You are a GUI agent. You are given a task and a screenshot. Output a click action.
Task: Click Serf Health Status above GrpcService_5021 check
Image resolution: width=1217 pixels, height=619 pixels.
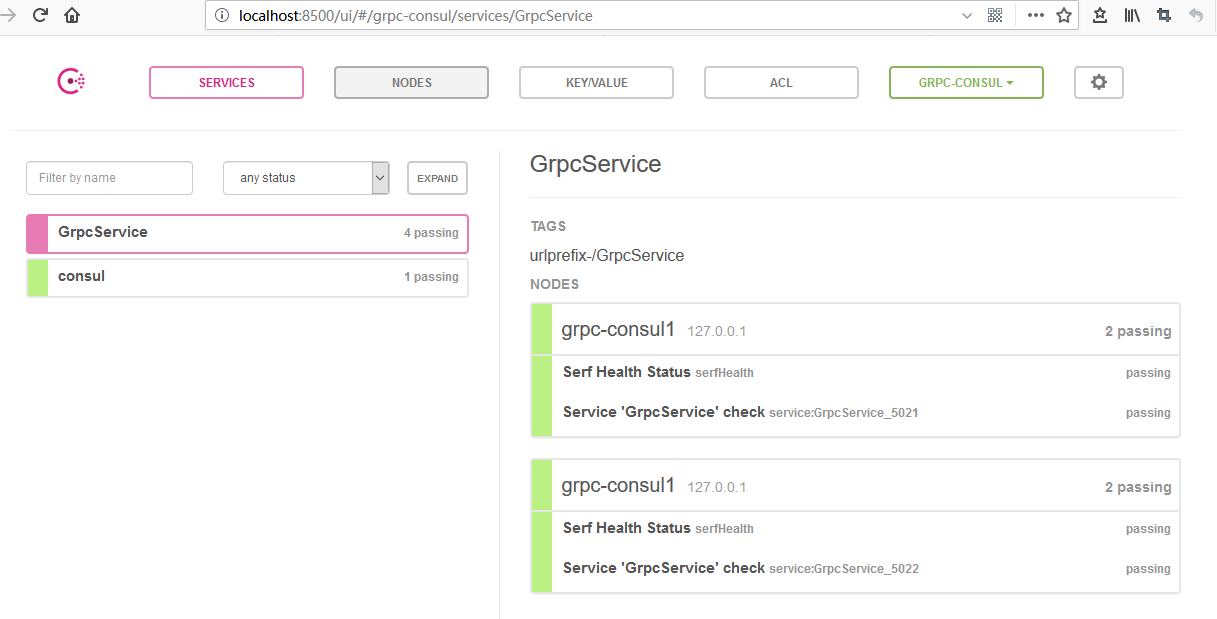[x=627, y=372]
